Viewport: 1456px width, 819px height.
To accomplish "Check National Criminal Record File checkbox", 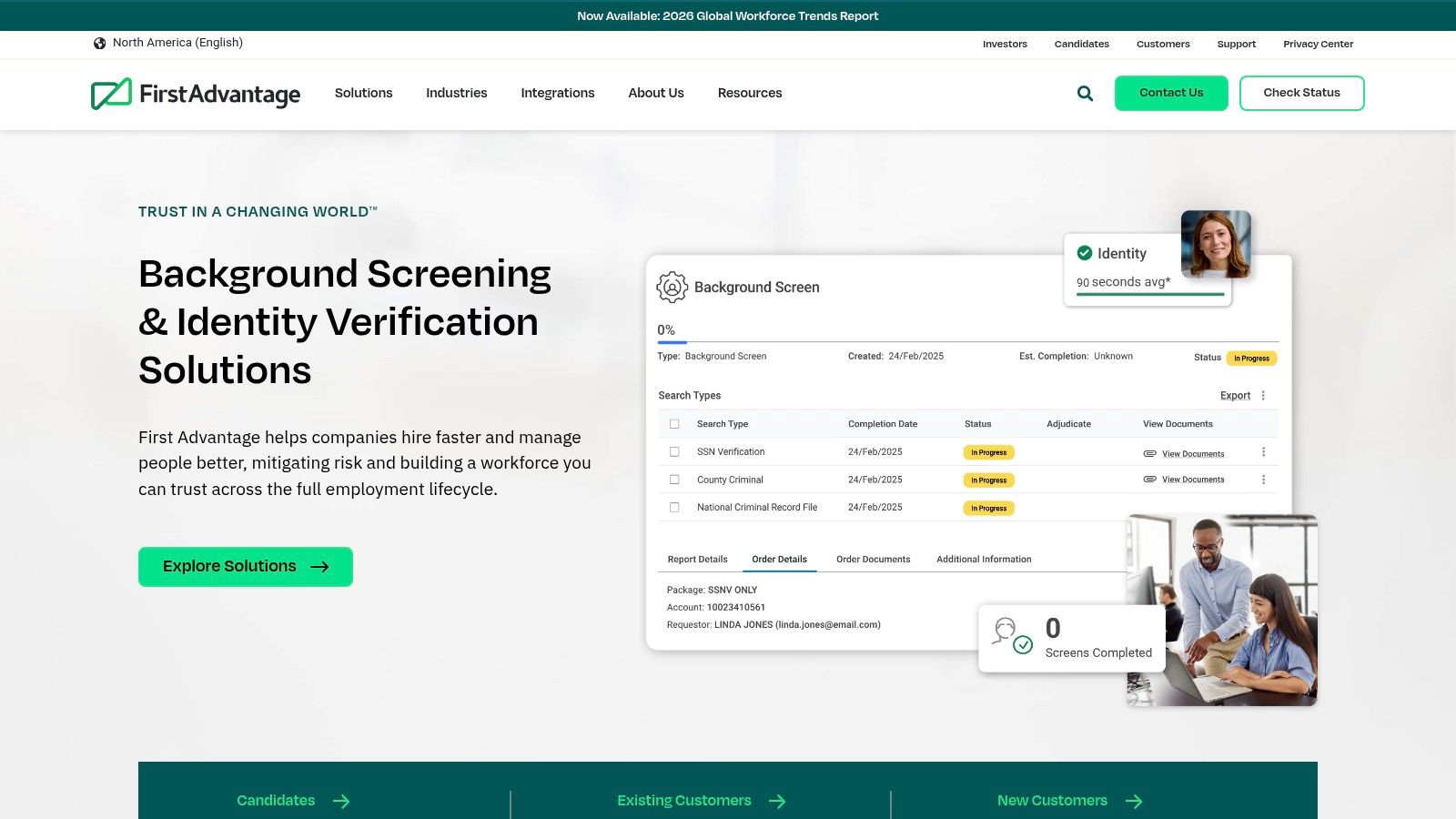I will 674,507.
